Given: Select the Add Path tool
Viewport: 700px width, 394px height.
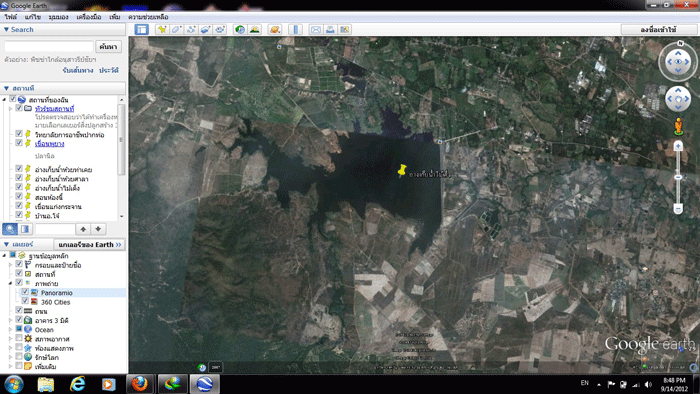Looking at the screenshot, I should [191, 29].
